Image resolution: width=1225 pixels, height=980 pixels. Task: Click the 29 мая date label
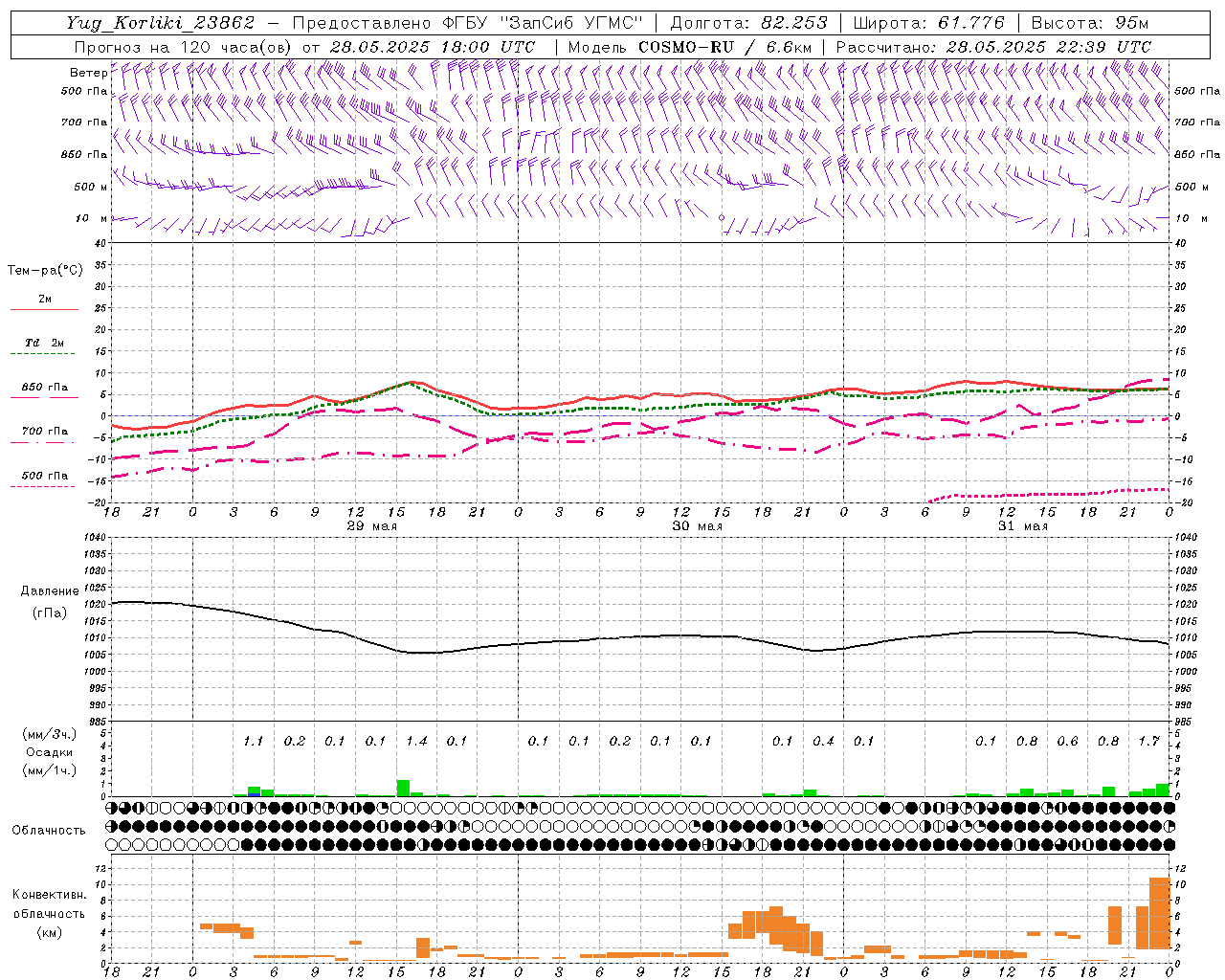click(371, 526)
